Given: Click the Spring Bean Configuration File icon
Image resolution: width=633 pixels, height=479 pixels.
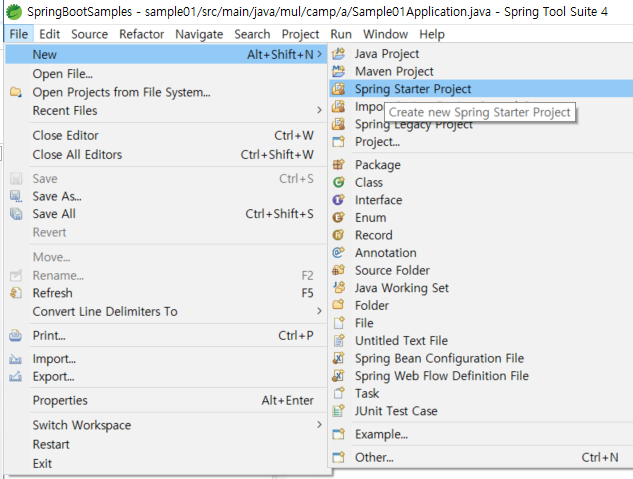Looking at the screenshot, I should tap(338, 358).
